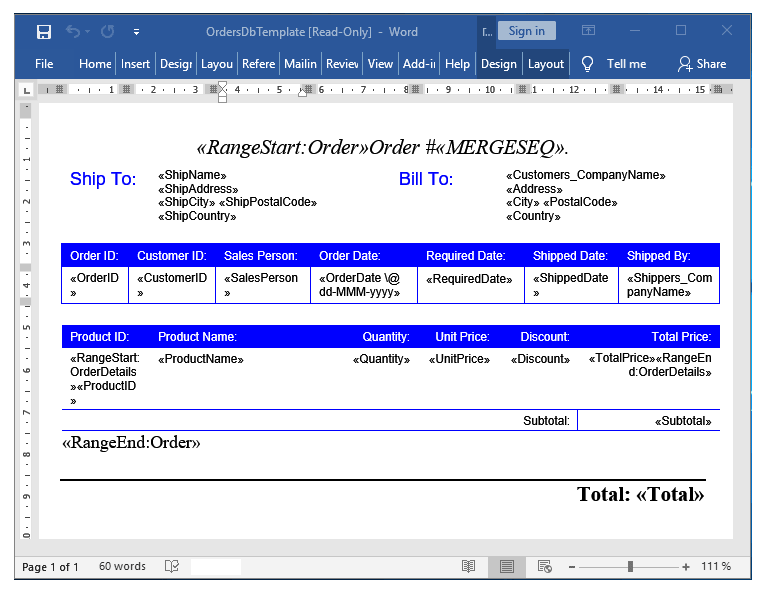This screenshot has height=589, width=761.
Task: Switch to the Insert tab
Action: [x=135, y=64]
